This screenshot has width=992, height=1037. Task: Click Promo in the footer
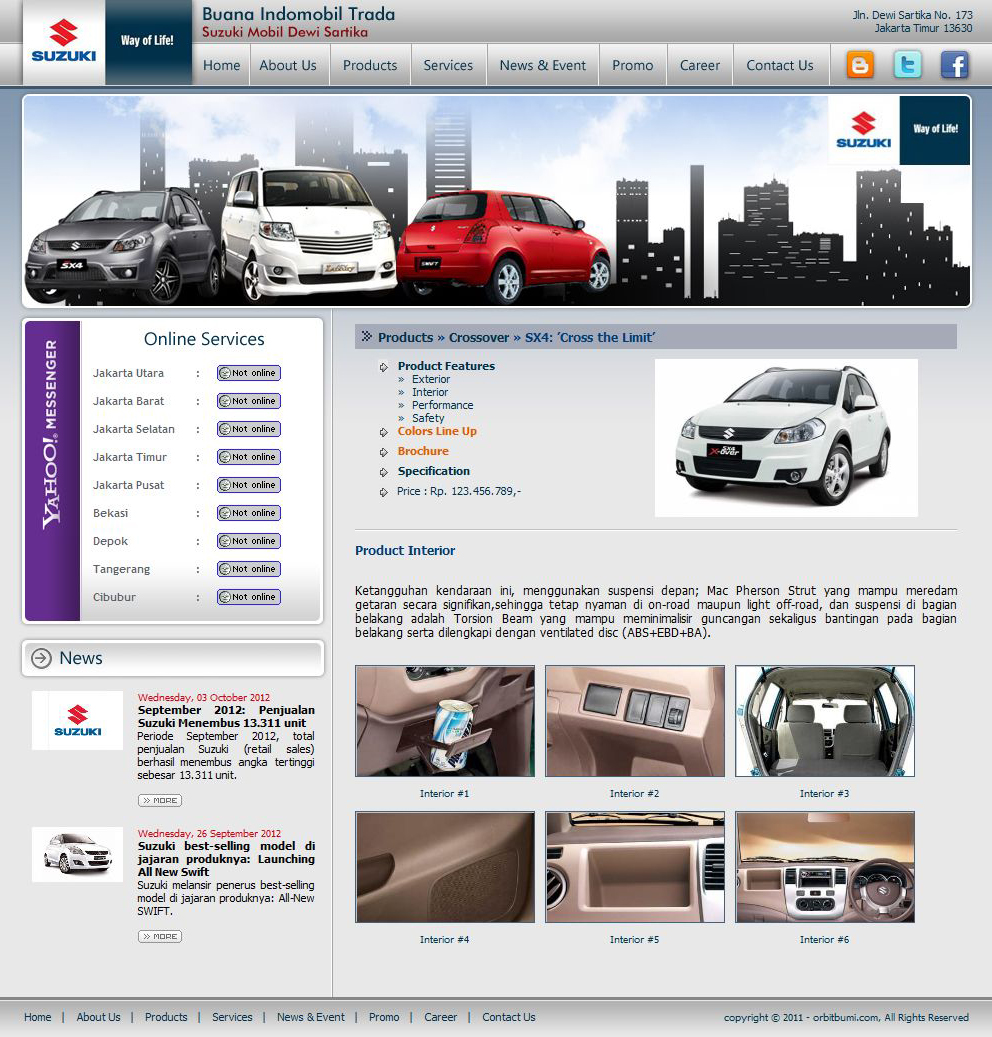tap(384, 1017)
